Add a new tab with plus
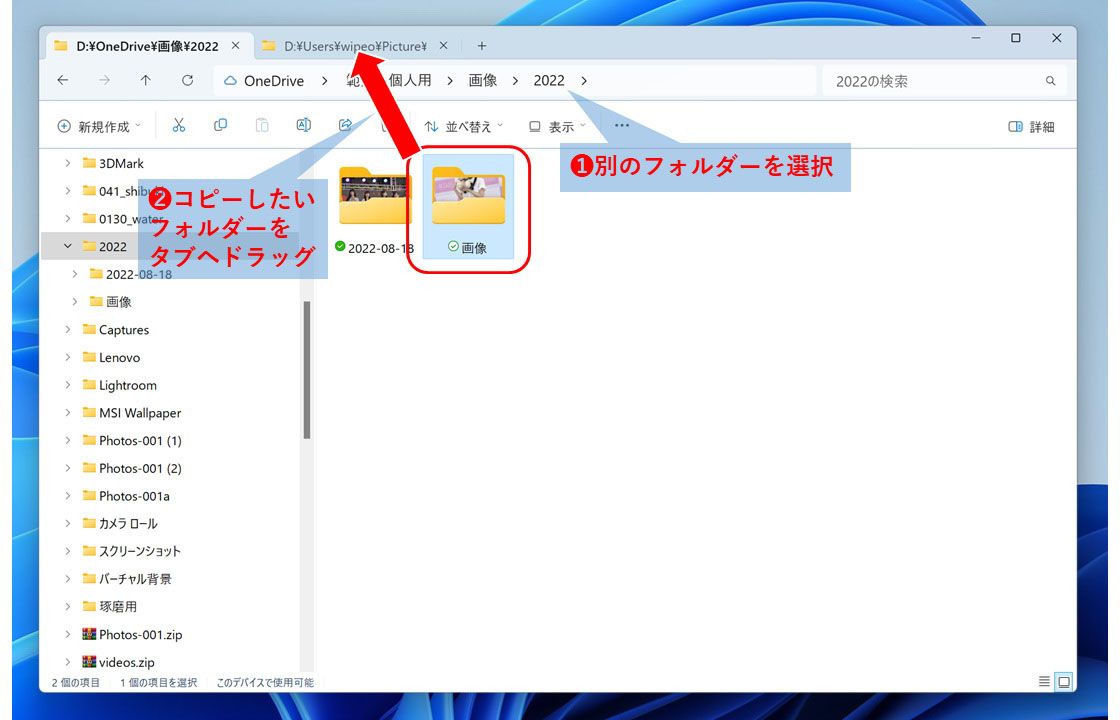 pyautogui.click(x=482, y=46)
